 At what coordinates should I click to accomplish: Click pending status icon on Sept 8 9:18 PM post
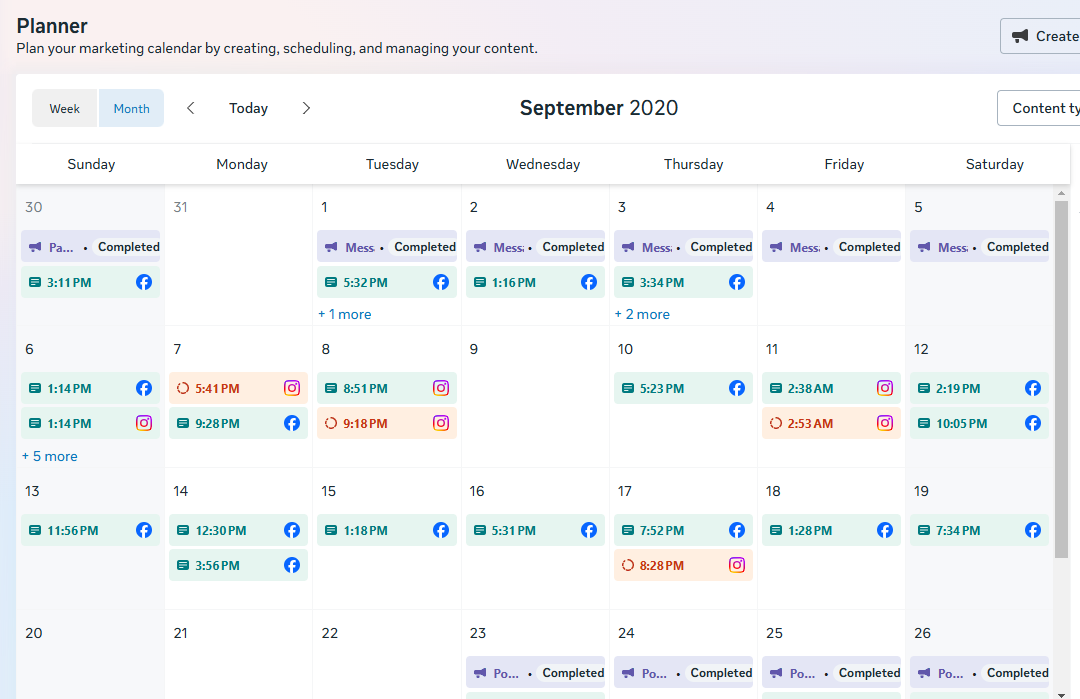tap(331, 423)
